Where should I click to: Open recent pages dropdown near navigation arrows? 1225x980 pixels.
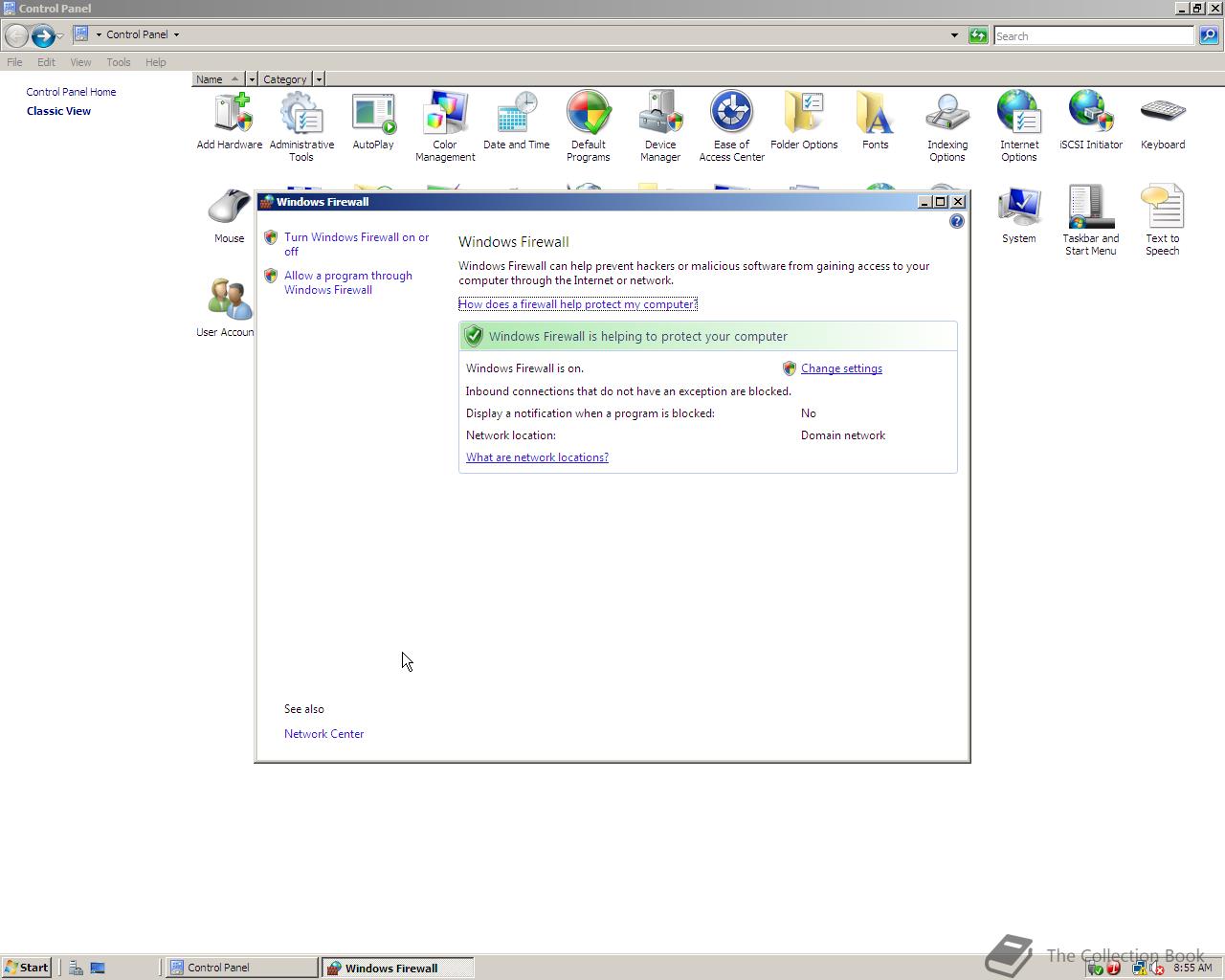click(x=59, y=35)
